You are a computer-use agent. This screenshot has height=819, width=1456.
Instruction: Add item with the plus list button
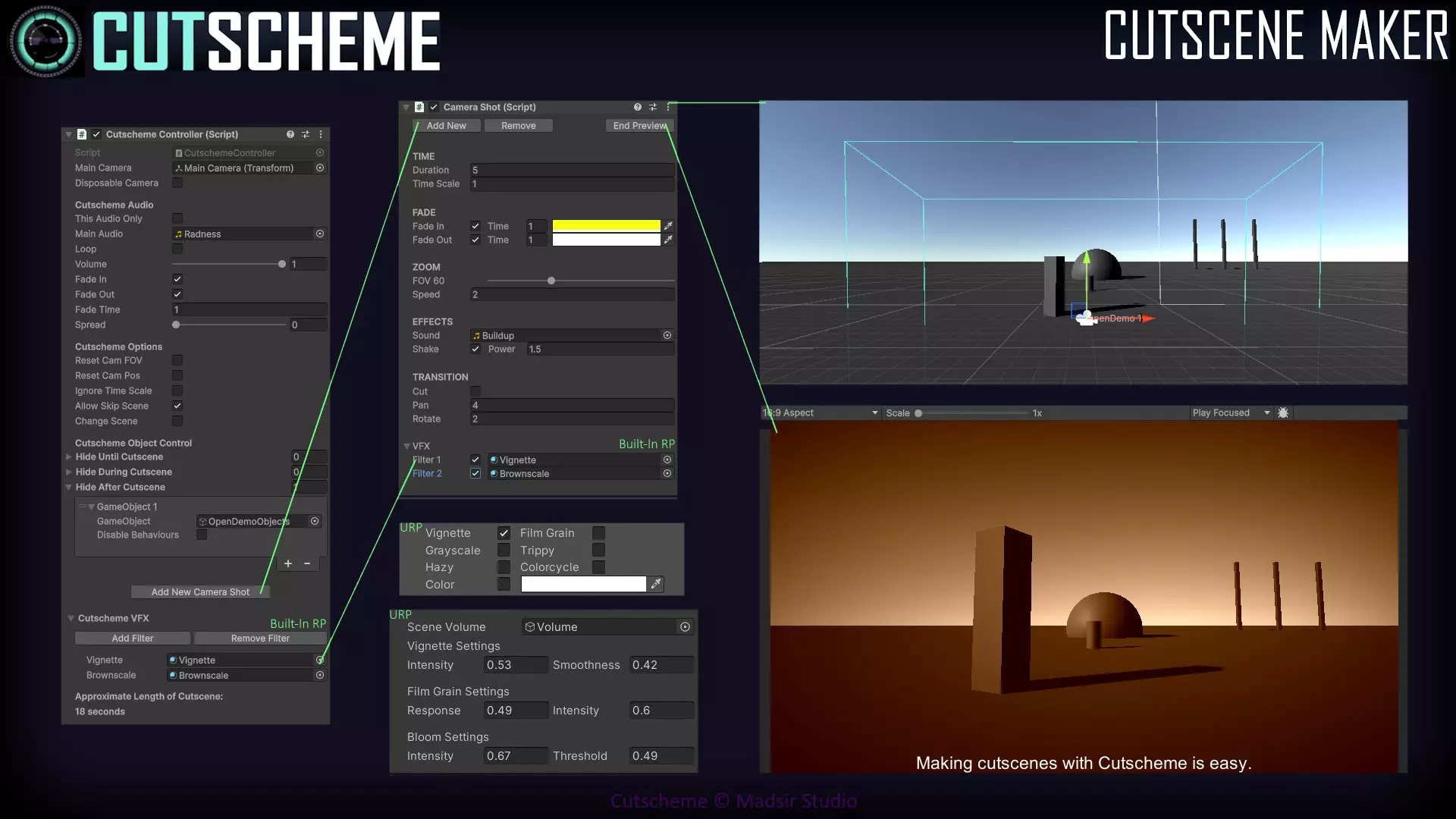pos(288,563)
